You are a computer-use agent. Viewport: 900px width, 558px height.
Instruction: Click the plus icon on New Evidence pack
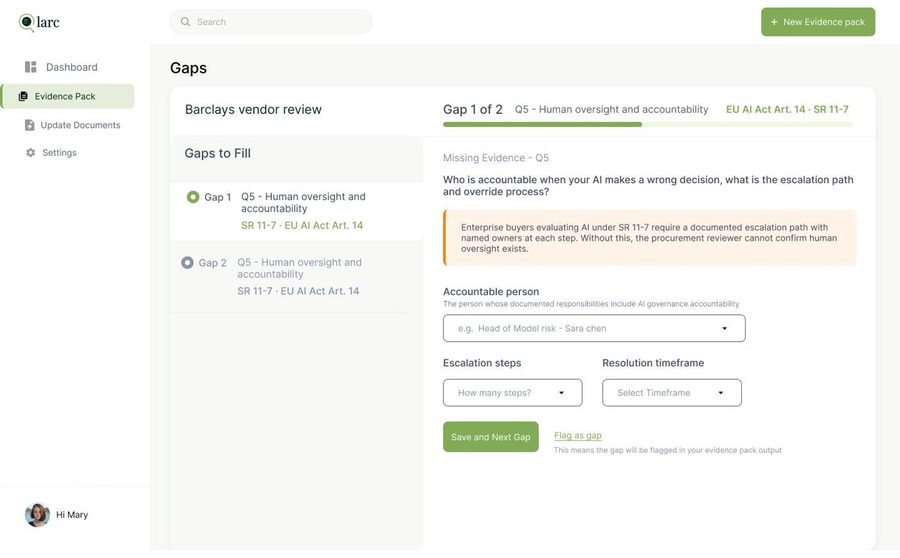pos(774,22)
